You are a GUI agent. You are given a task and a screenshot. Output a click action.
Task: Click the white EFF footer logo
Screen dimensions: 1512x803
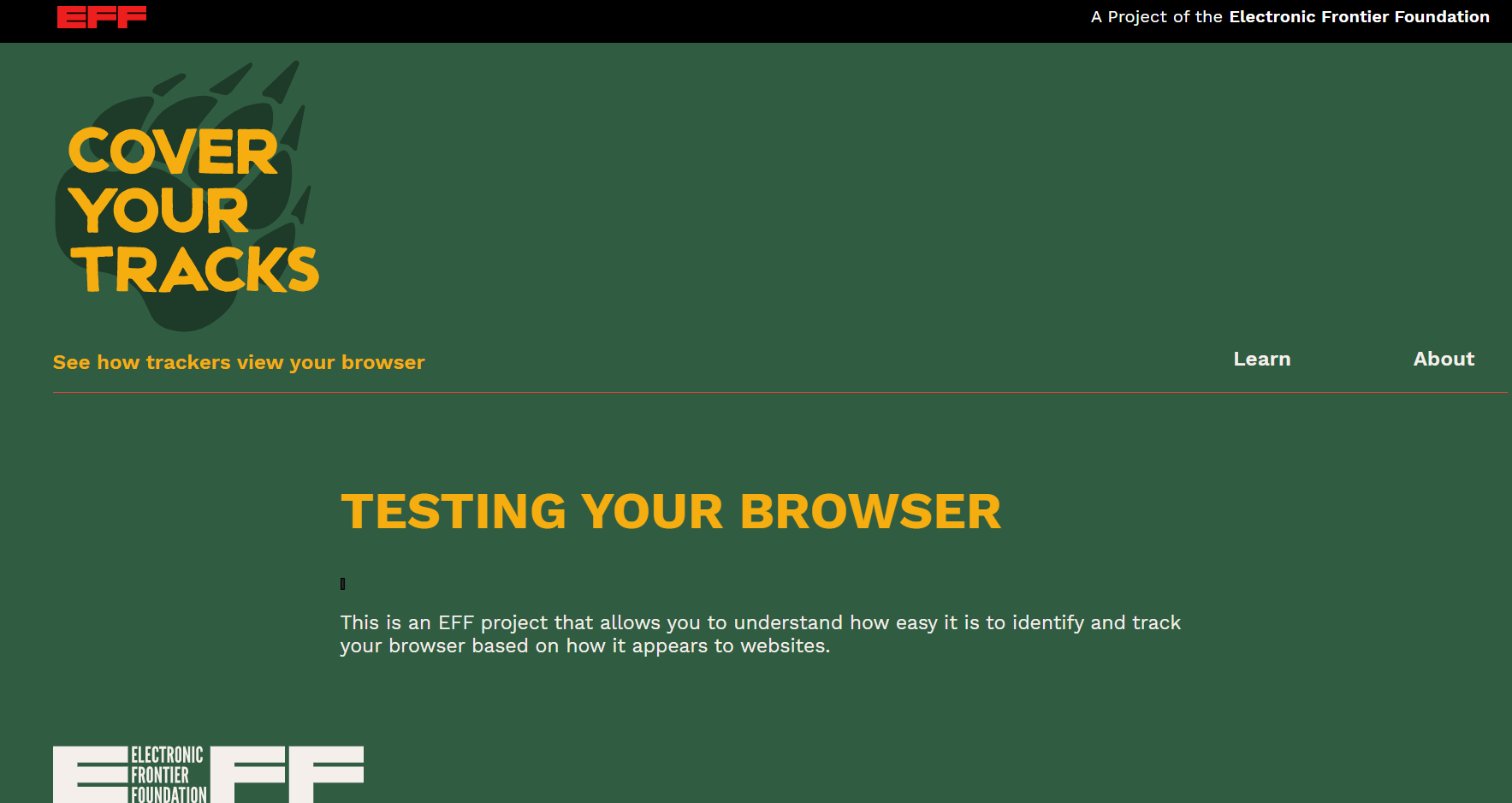click(x=208, y=774)
